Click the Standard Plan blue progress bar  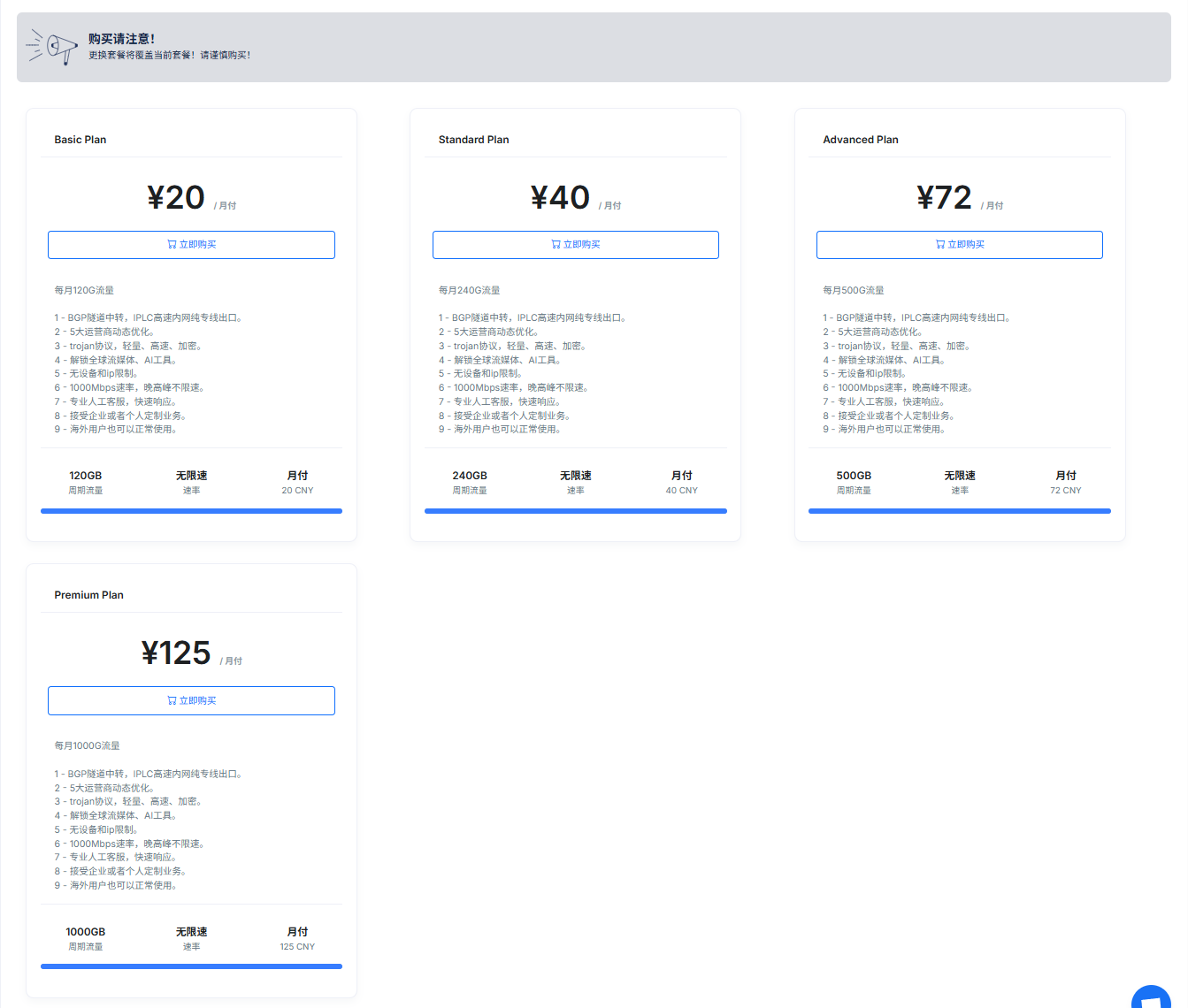pyautogui.click(x=575, y=511)
